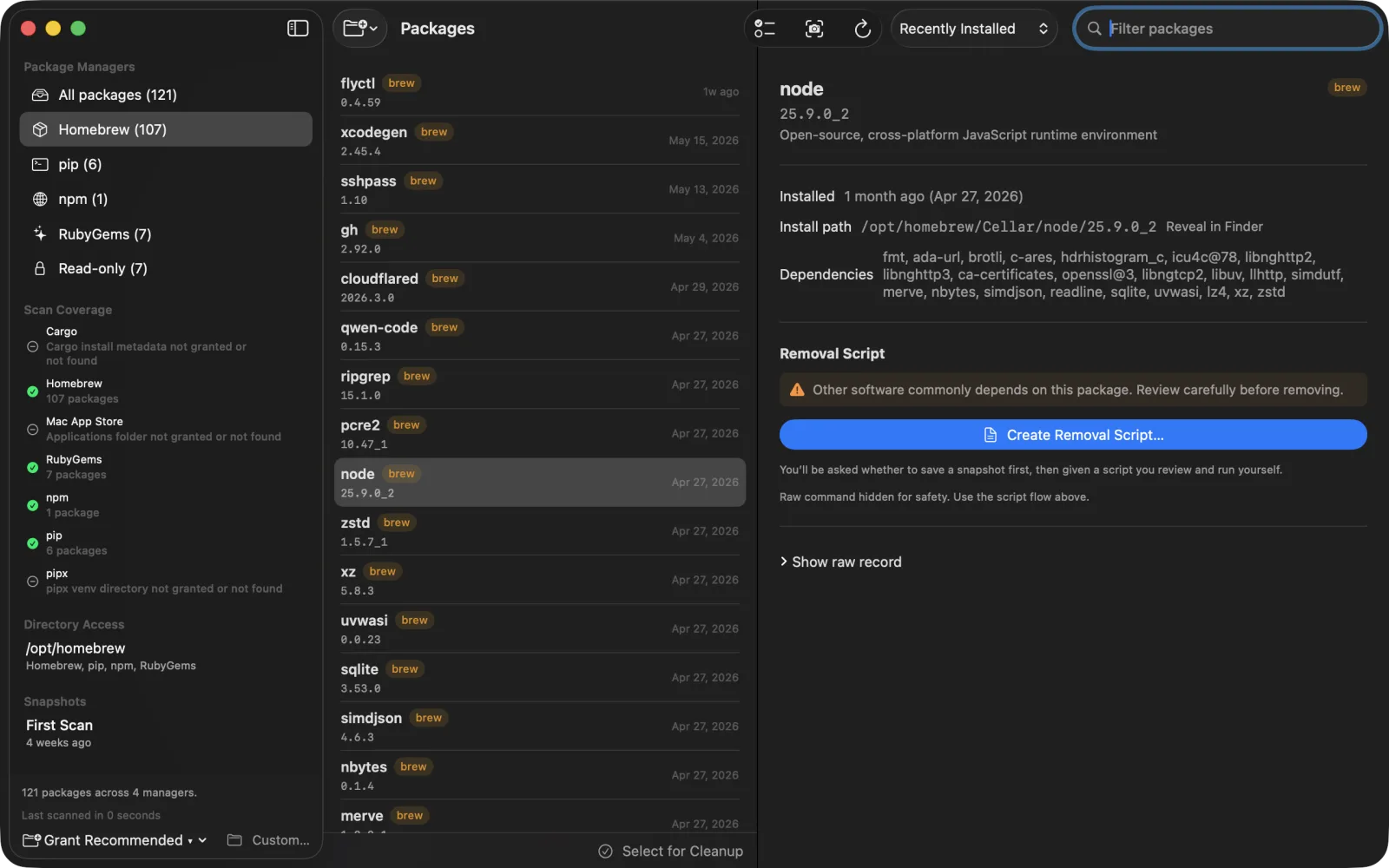Select the flyctl package row
This screenshot has height=868, width=1389.
click(540, 92)
